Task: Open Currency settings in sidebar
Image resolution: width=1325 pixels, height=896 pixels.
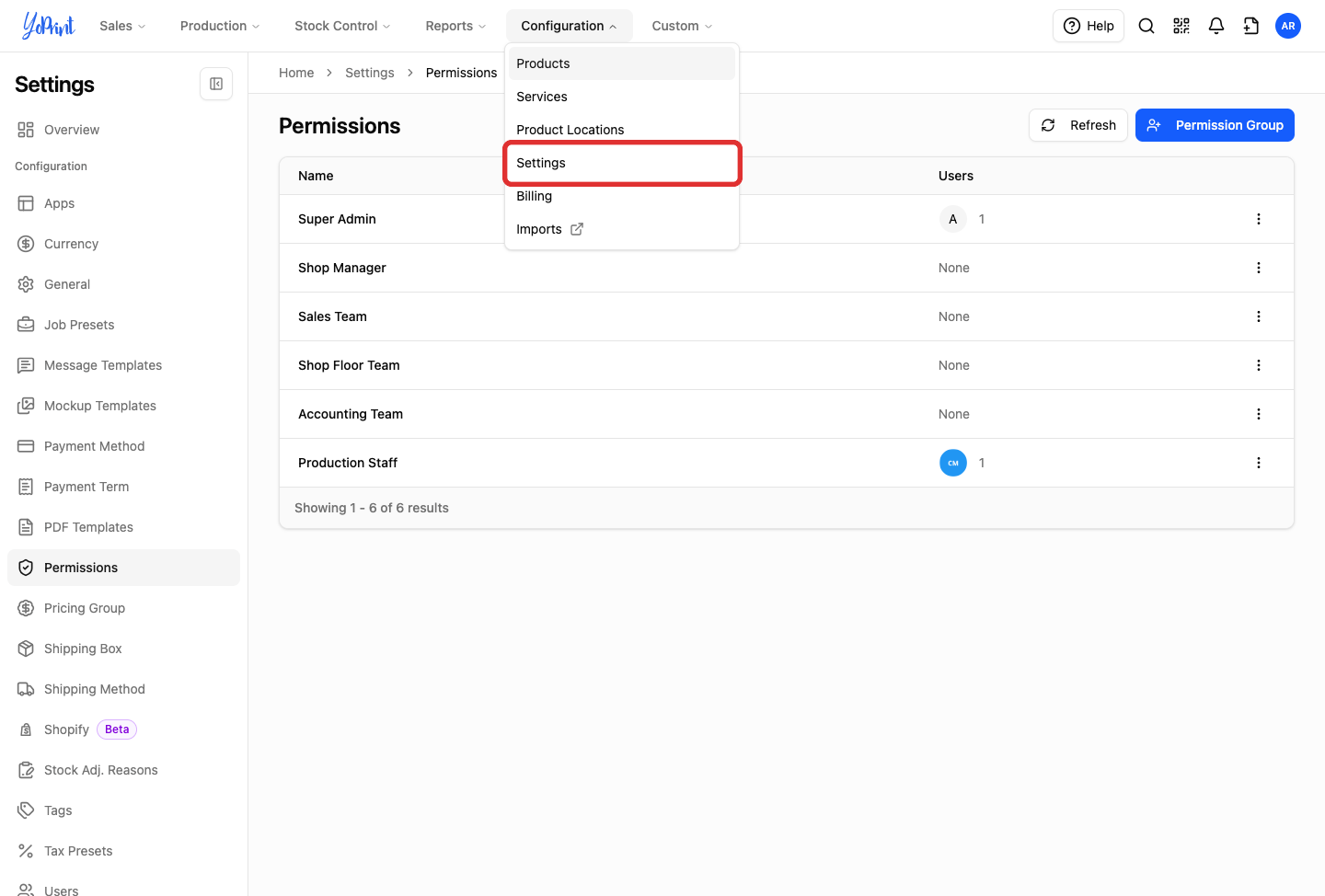Action: tap(123, 244)
